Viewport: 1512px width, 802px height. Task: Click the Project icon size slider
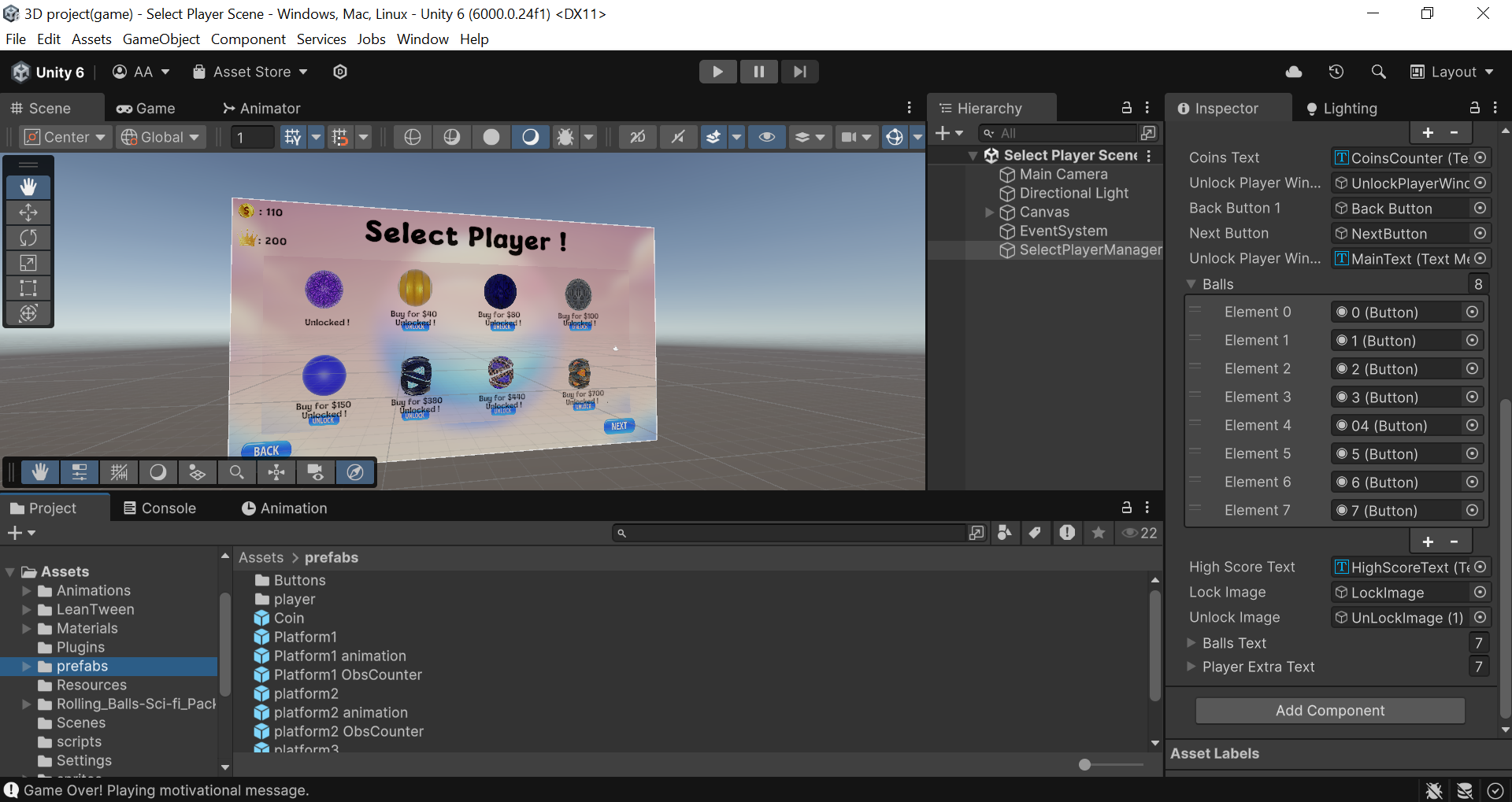click(1084, 764)
